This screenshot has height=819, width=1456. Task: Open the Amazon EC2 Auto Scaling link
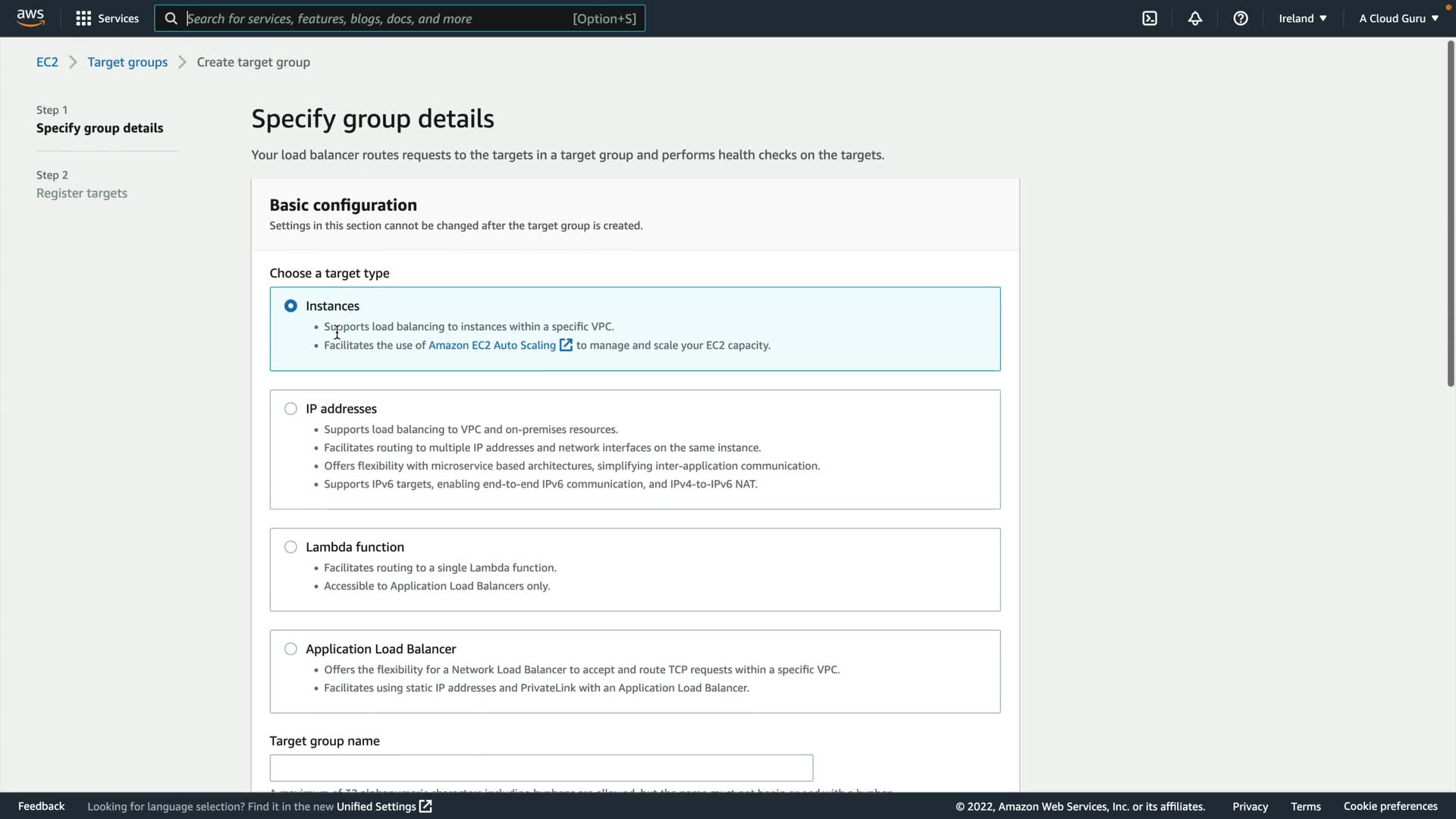click(x=491, y=345)
